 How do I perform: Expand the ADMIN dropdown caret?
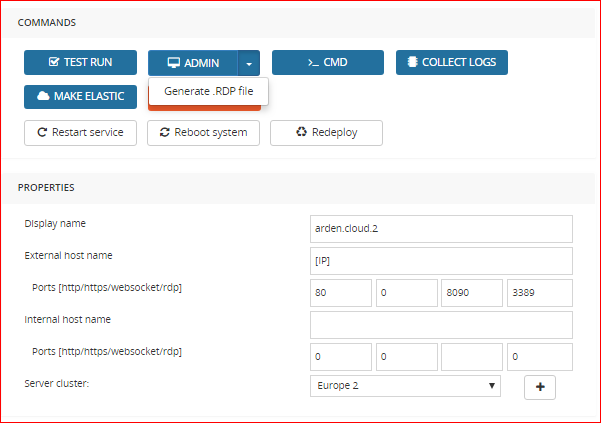(x=249, y=63)
